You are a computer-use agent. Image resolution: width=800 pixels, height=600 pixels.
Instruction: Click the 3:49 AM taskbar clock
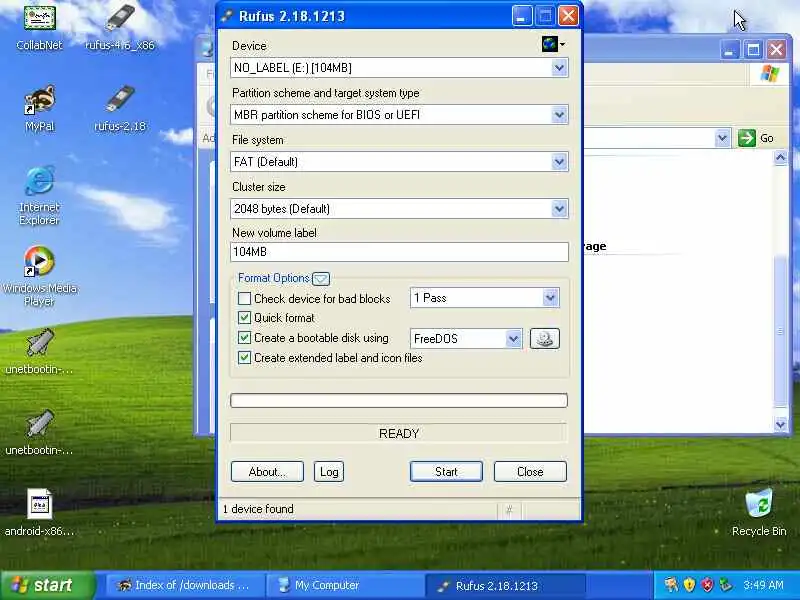[x=763, y=585]
